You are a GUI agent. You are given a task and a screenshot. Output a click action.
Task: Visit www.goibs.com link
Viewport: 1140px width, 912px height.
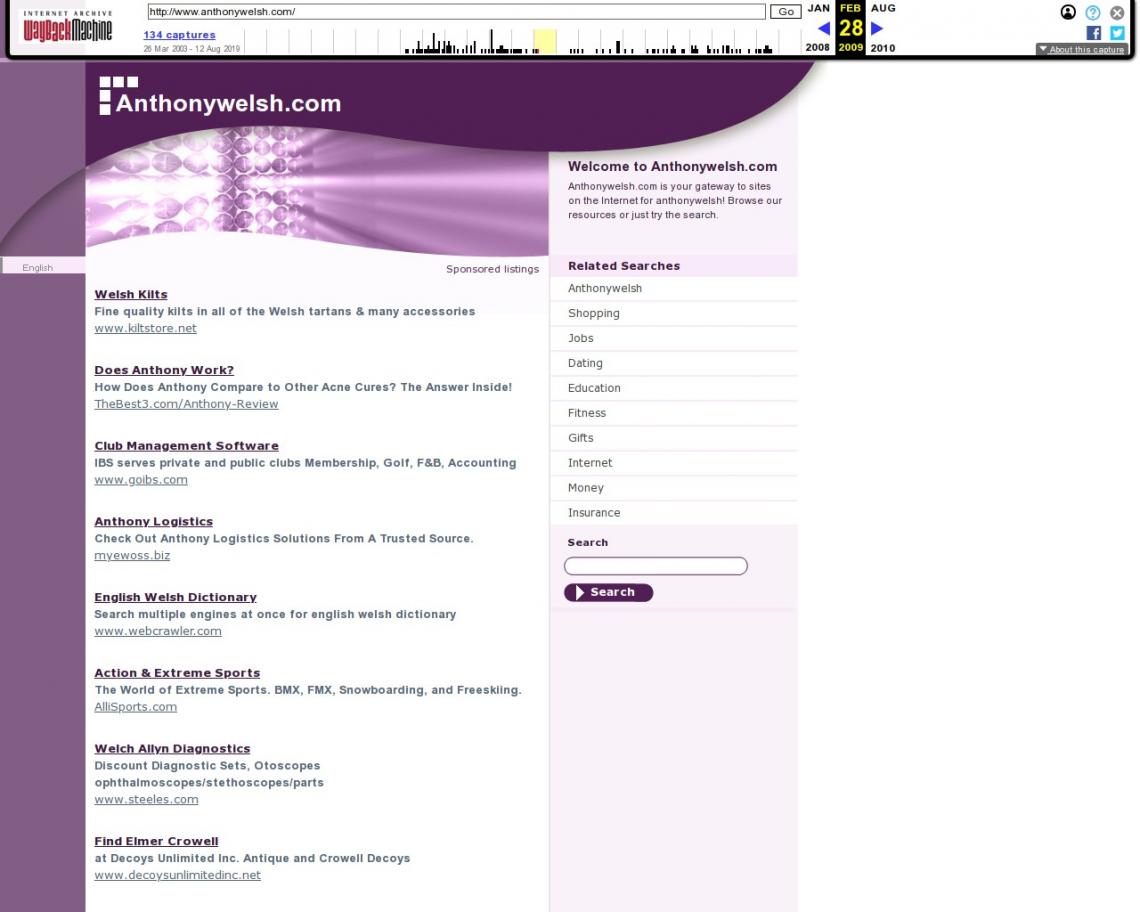[141, 479]
